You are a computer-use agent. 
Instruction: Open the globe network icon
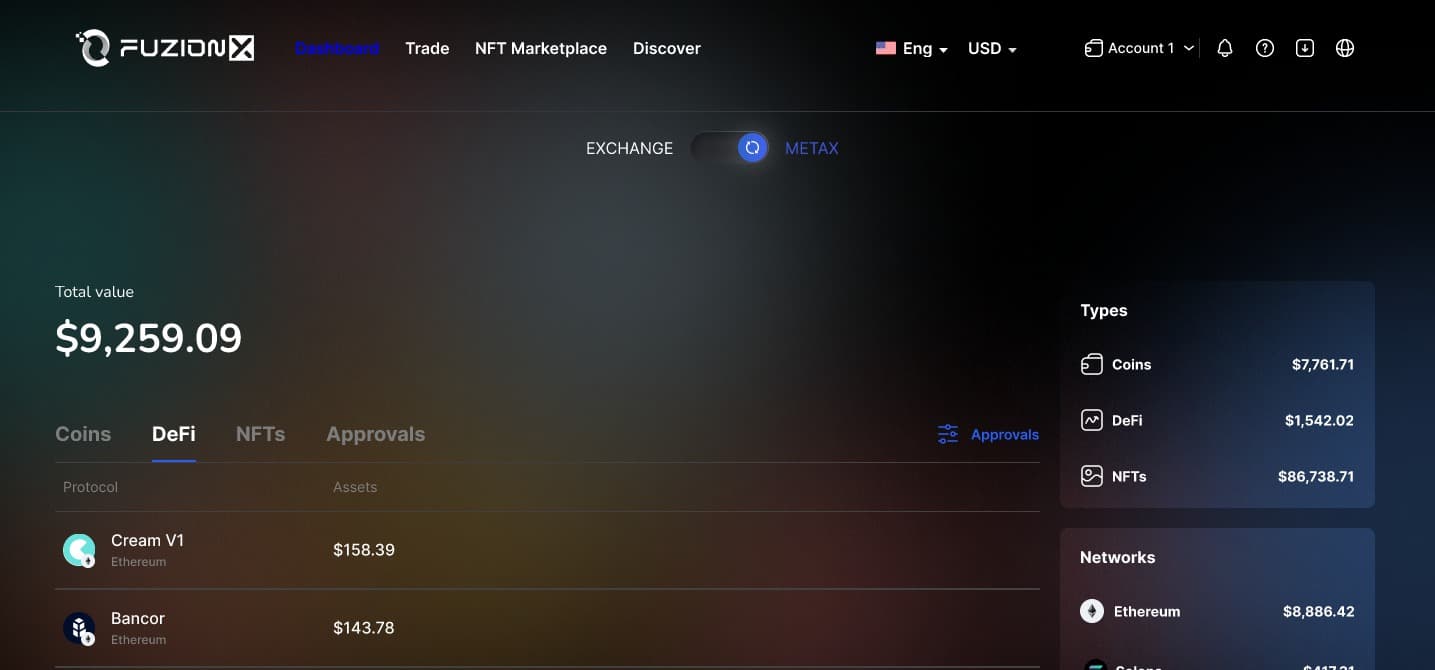click(x=1344, y=48)
